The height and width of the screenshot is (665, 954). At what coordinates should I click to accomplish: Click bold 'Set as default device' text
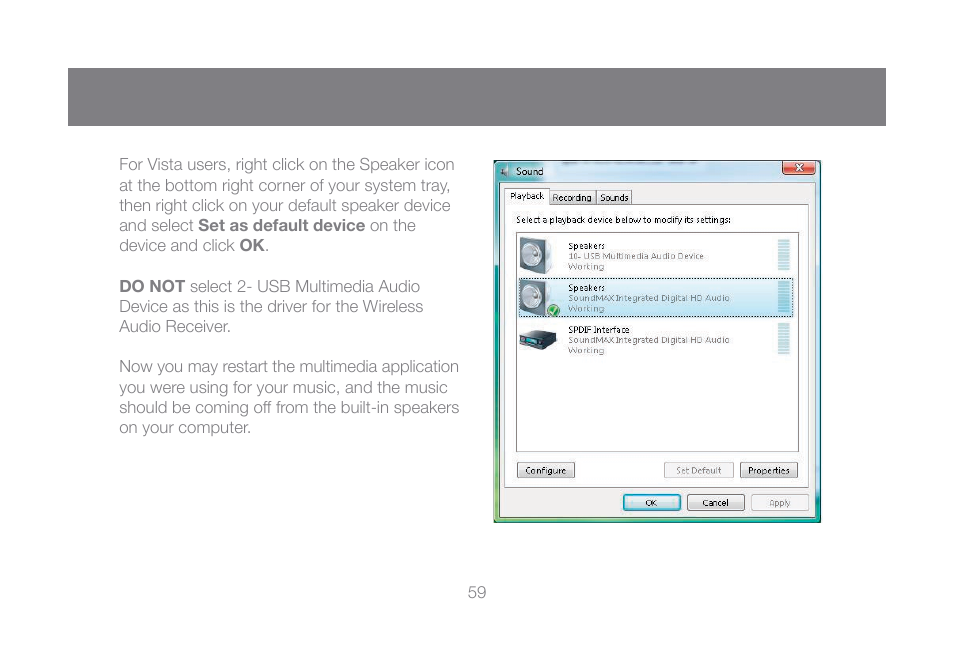(282, 225)
